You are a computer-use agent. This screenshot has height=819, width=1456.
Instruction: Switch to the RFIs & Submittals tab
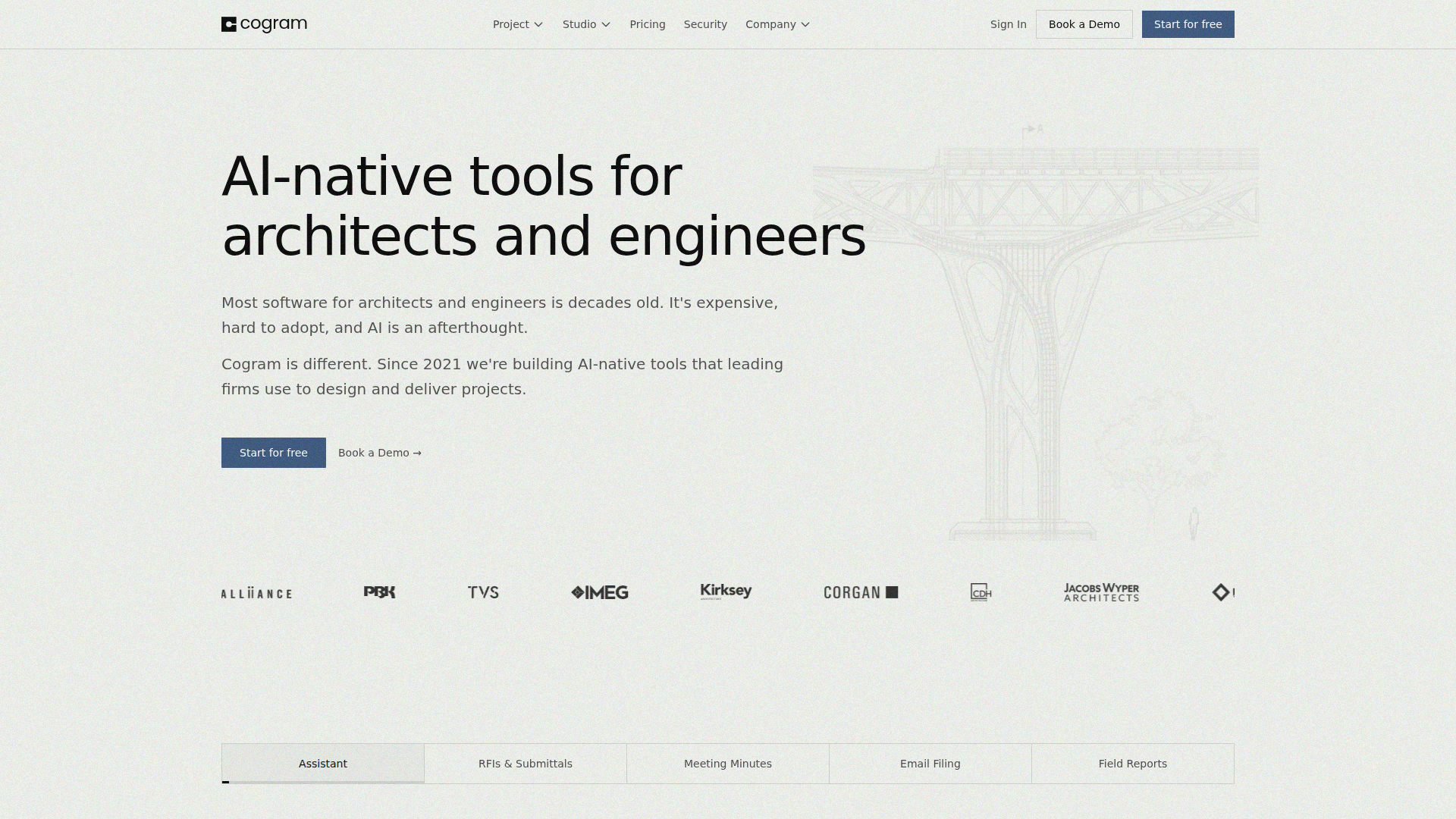click(x=526, y=764)
